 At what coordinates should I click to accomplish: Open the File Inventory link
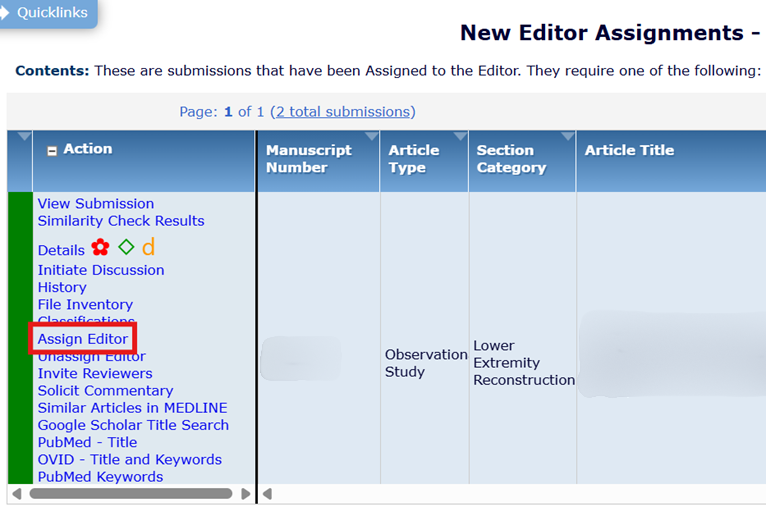pos(85,304)
